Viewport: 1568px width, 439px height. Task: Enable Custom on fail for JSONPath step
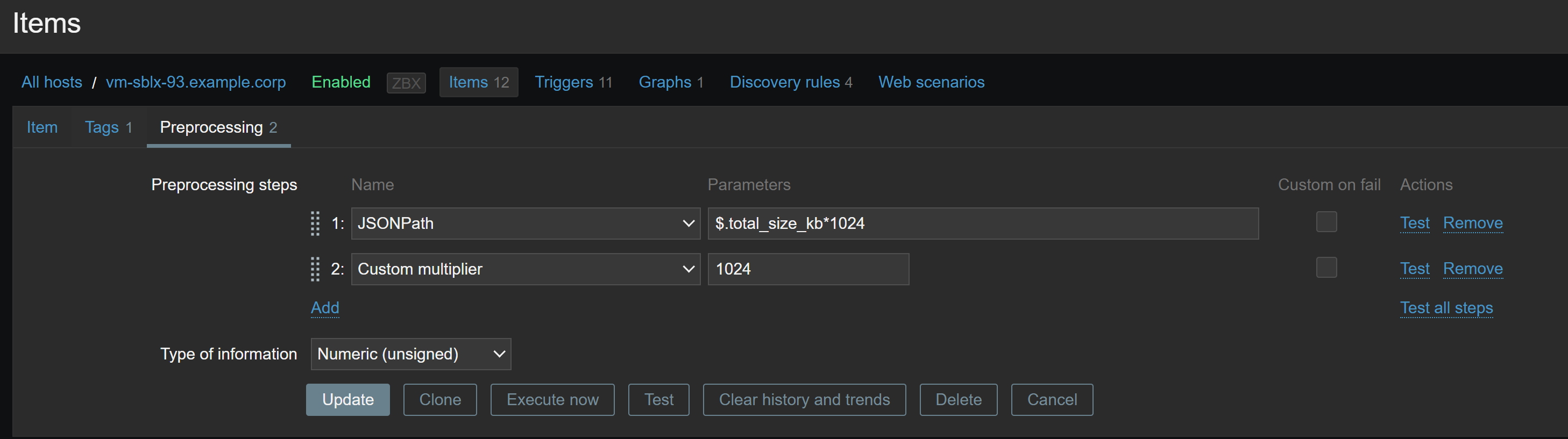tap(1326, 222)
